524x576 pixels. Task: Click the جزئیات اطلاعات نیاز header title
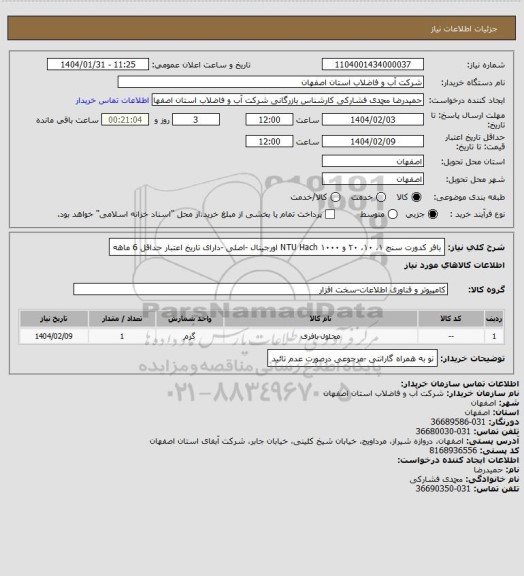click(464, 29)
